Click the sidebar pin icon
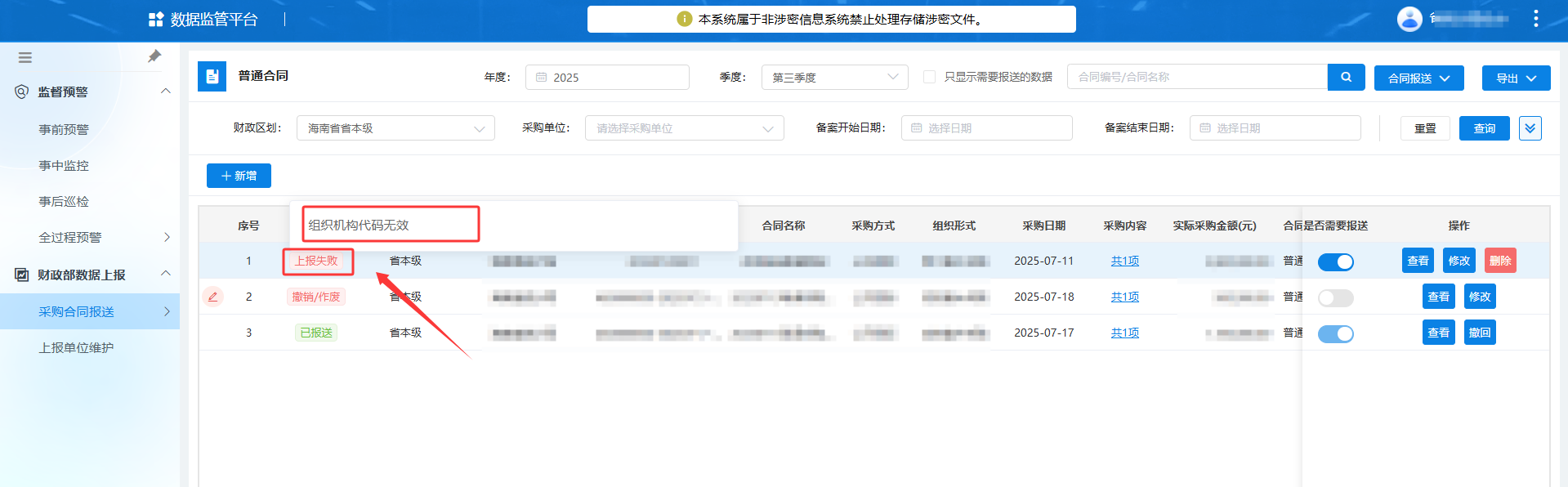 click(x=154, y=56)
